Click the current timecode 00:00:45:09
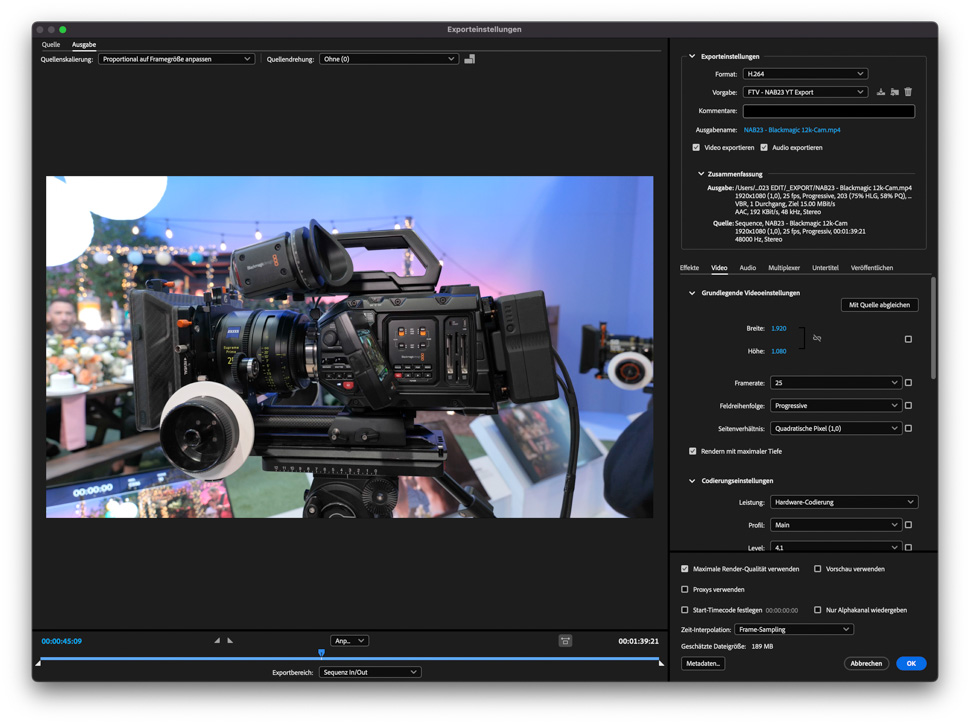The width and height of the screenshot is (970, 724). pyautogui.click(x=61, y=641)
